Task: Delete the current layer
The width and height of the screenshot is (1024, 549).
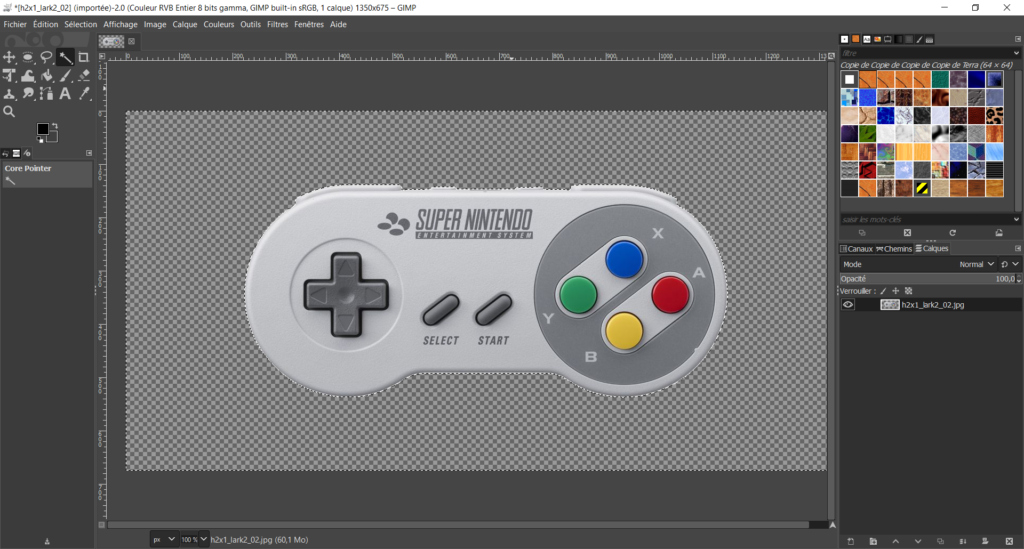Action: coord(1009,541)
